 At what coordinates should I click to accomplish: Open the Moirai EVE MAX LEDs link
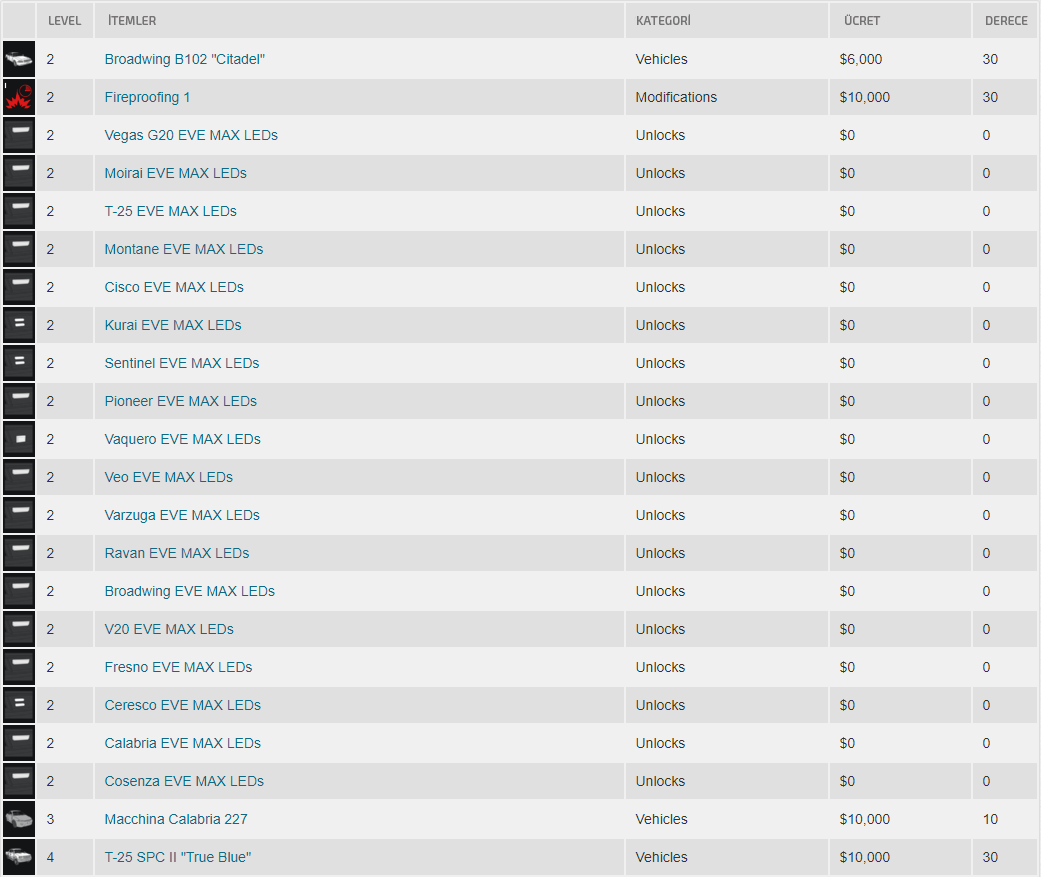(175, 173)
